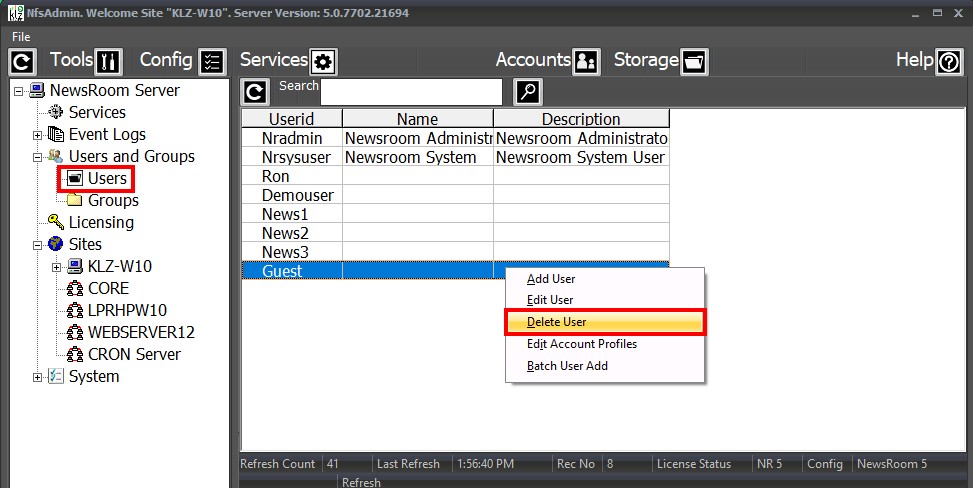973x488 pixels.
Task: Click the Last Refresh status bar entry
Action: coord(408,464)
